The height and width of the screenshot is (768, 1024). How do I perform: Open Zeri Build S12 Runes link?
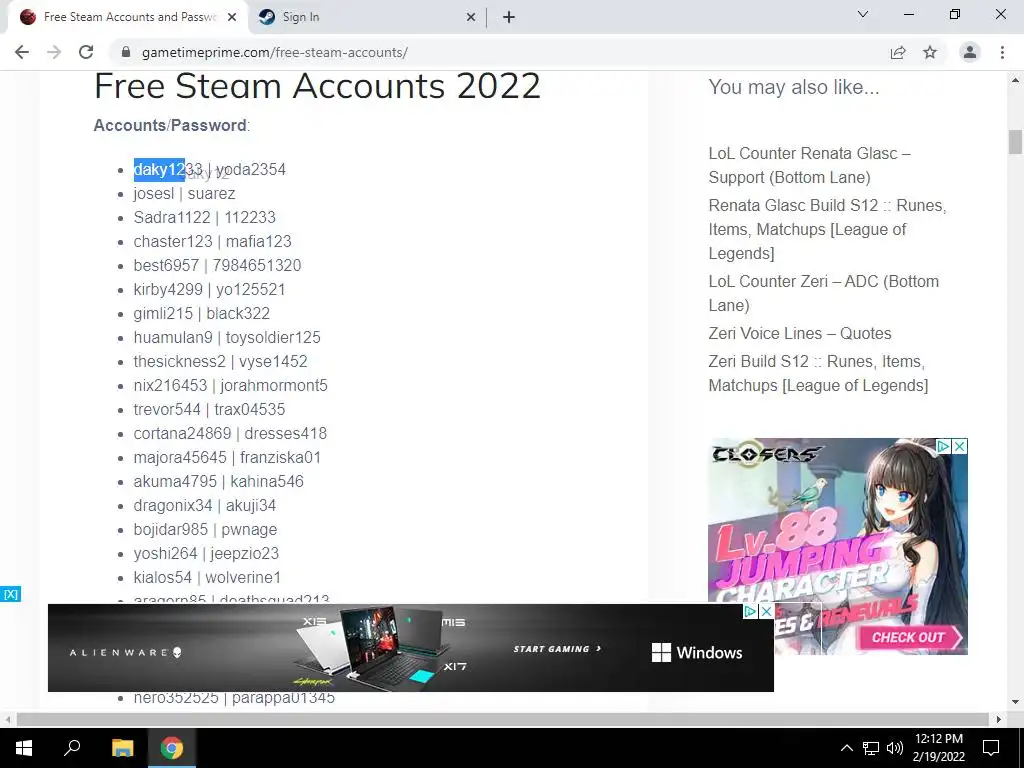[818, 374]
